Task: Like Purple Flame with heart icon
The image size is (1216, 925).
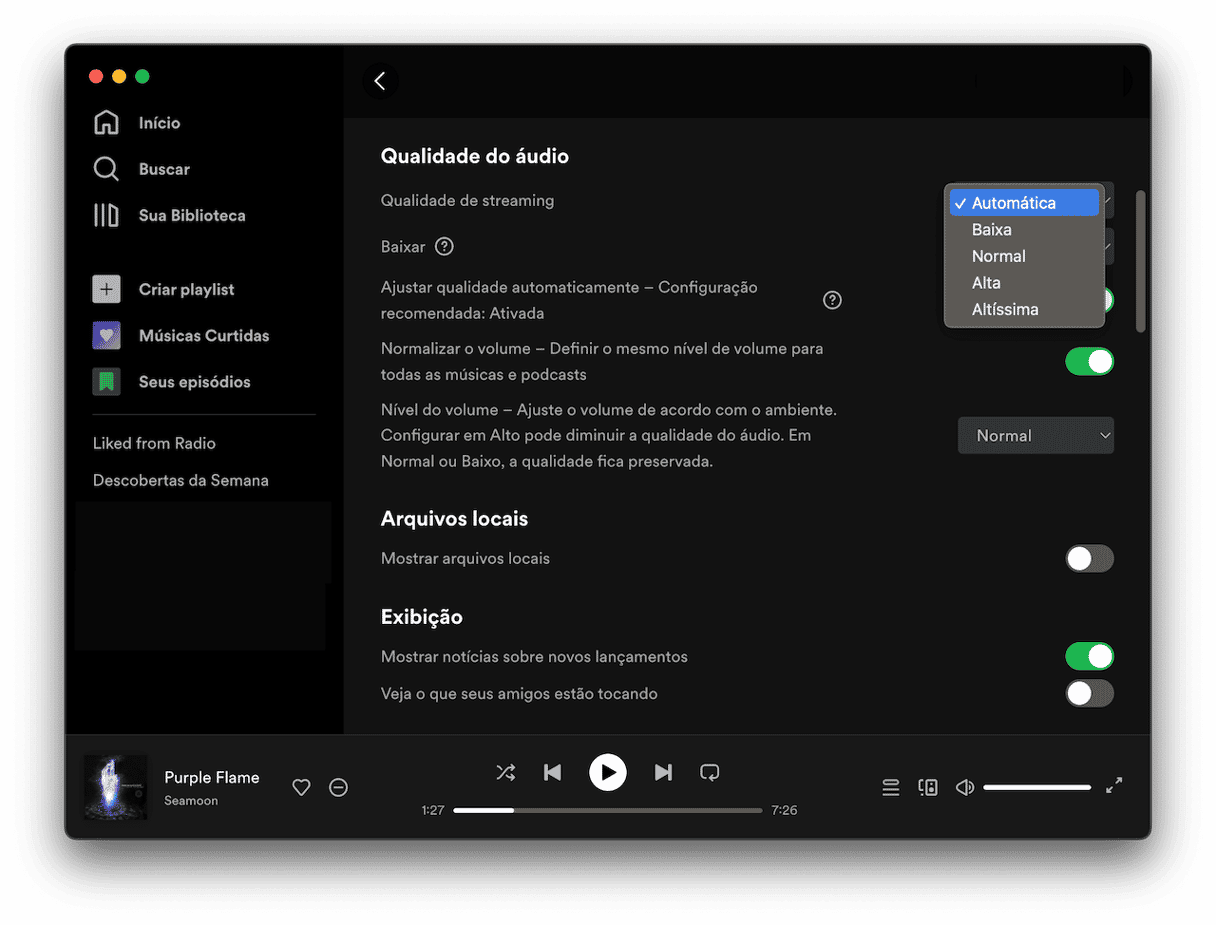Action: pos(301,788)
